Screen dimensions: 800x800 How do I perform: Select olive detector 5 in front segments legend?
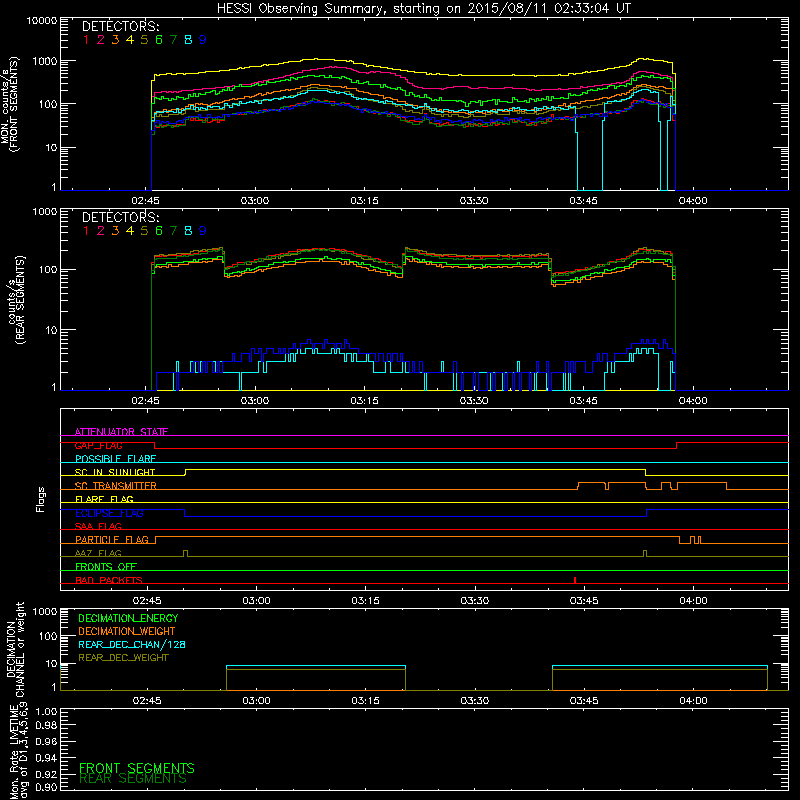[144, 40]
